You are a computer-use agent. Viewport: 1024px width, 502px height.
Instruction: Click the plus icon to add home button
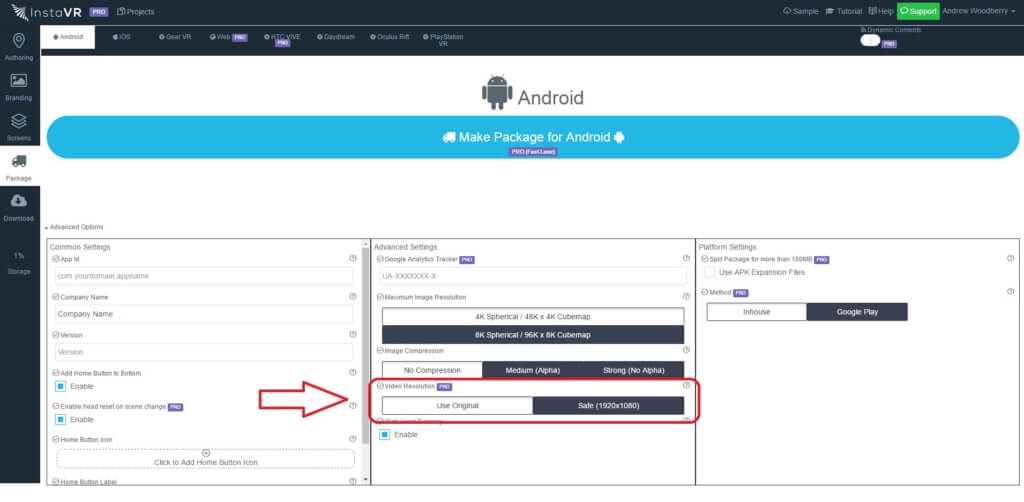coord(206,453)
